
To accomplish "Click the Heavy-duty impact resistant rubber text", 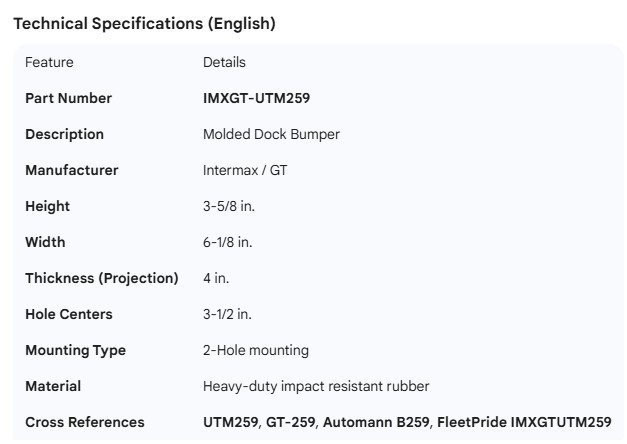I will click(x=316, y=386).
